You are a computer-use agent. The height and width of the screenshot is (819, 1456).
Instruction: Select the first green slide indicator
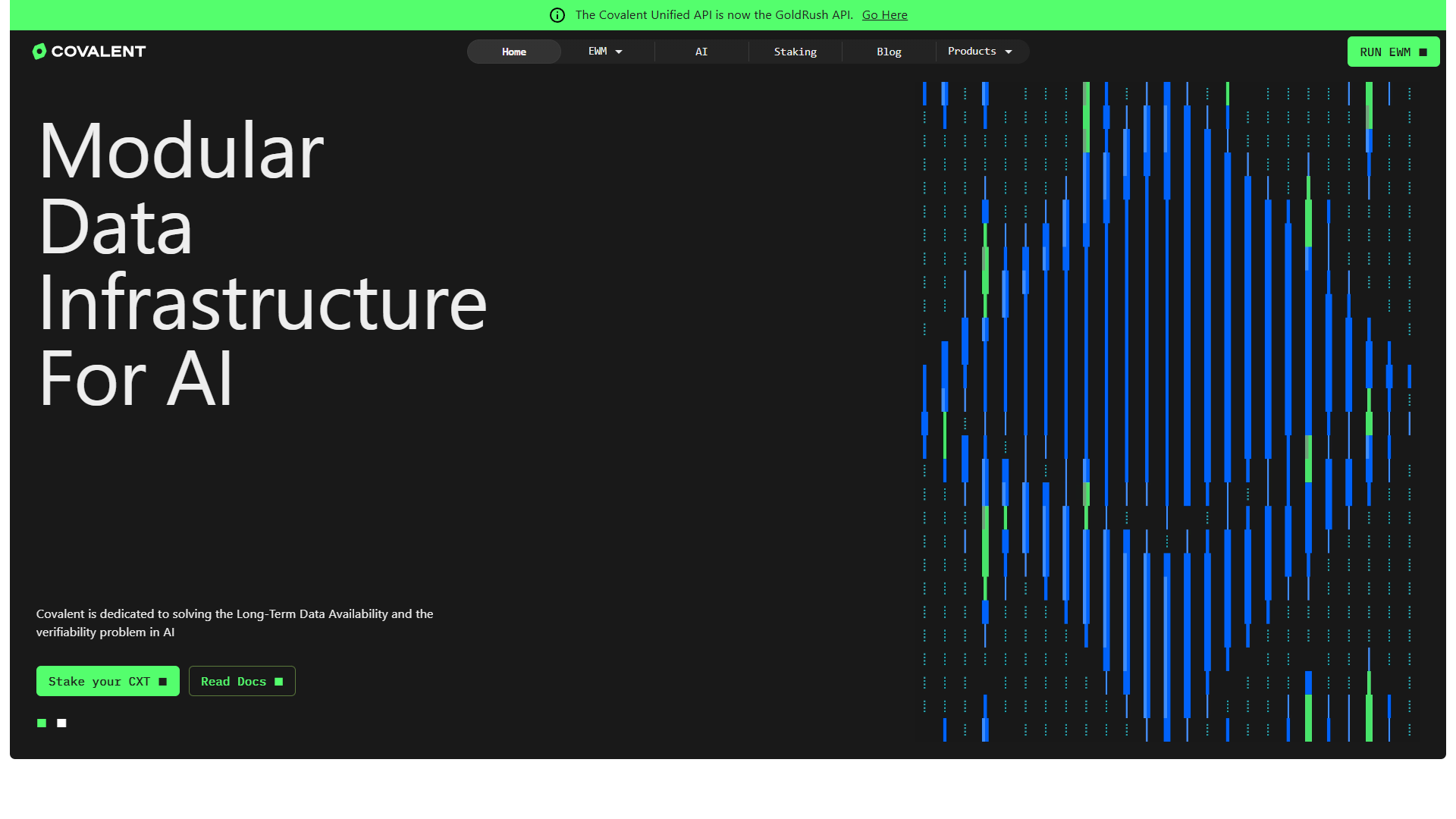point(42,723)
